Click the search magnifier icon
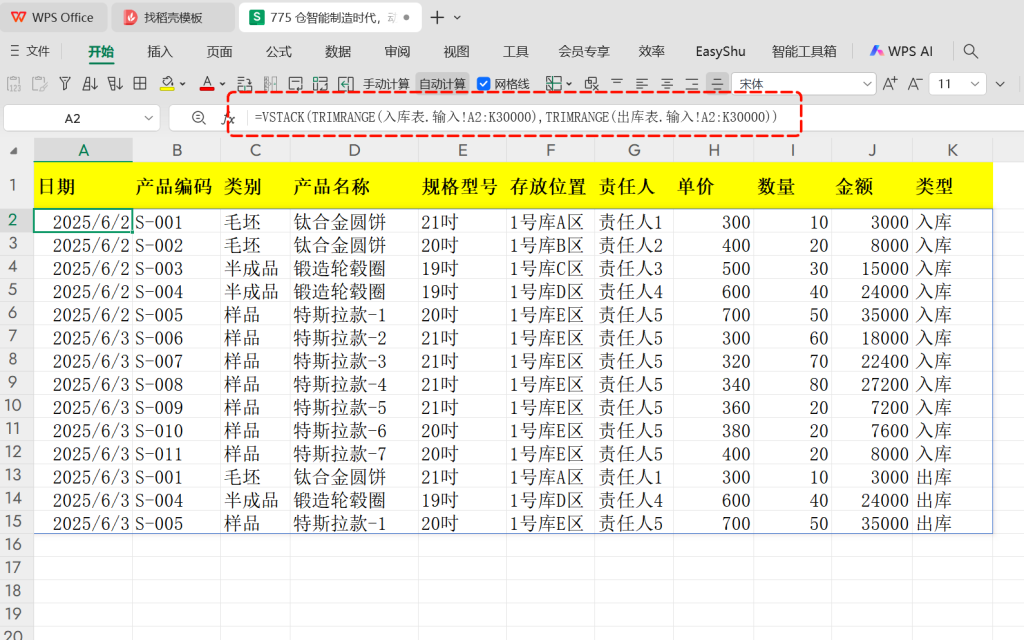 971,51
